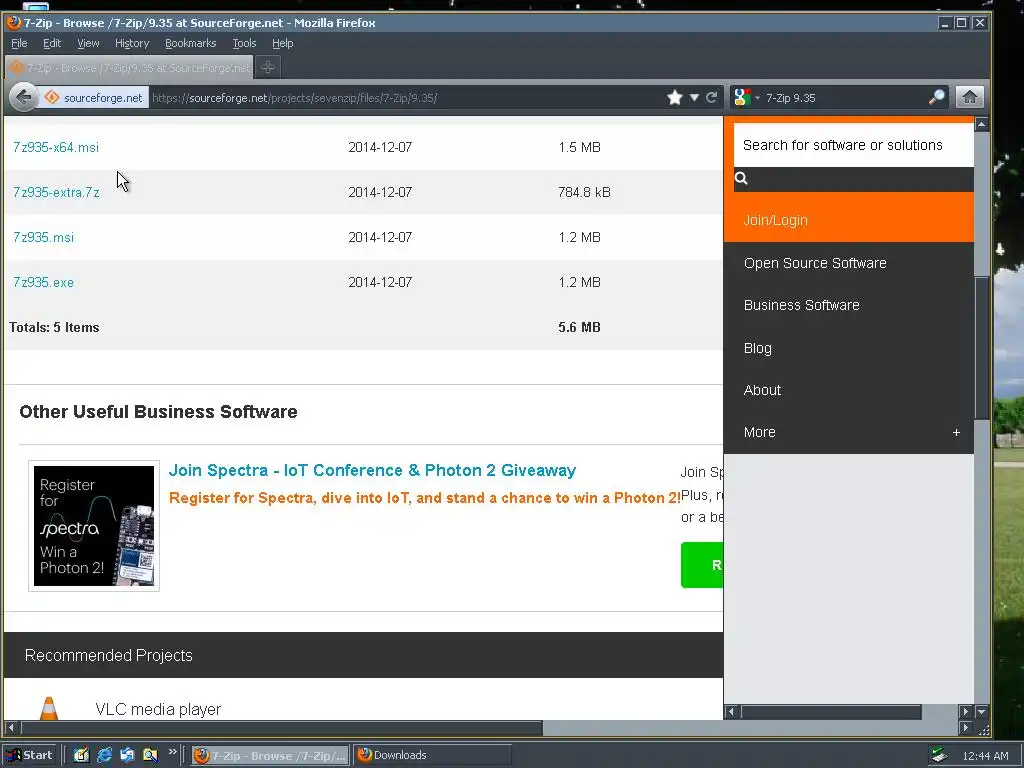Image resolution: width=1024 pixels, height=768 pixels.
Task: Open the Google search engine selector
Action: tap(746, 98)
